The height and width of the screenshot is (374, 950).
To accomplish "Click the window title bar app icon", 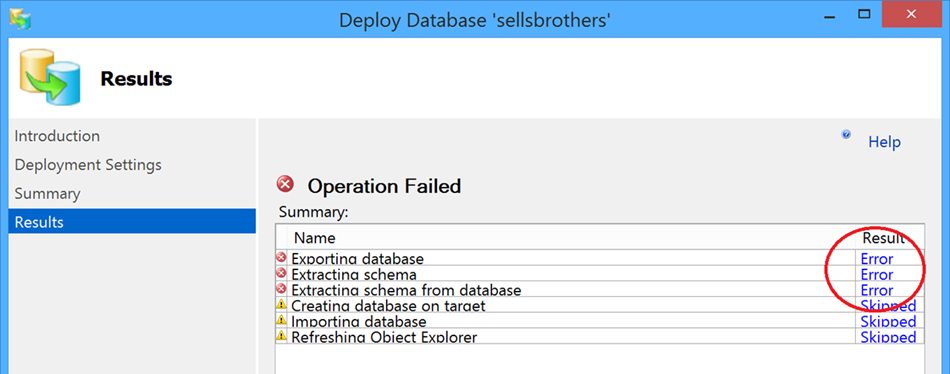I will click(x=21, y=19).
